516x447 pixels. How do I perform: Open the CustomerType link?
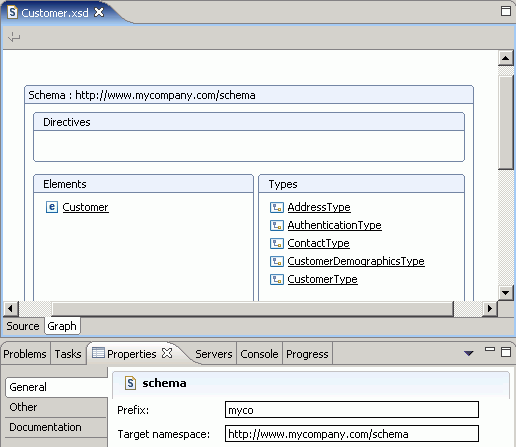point(322,279)
